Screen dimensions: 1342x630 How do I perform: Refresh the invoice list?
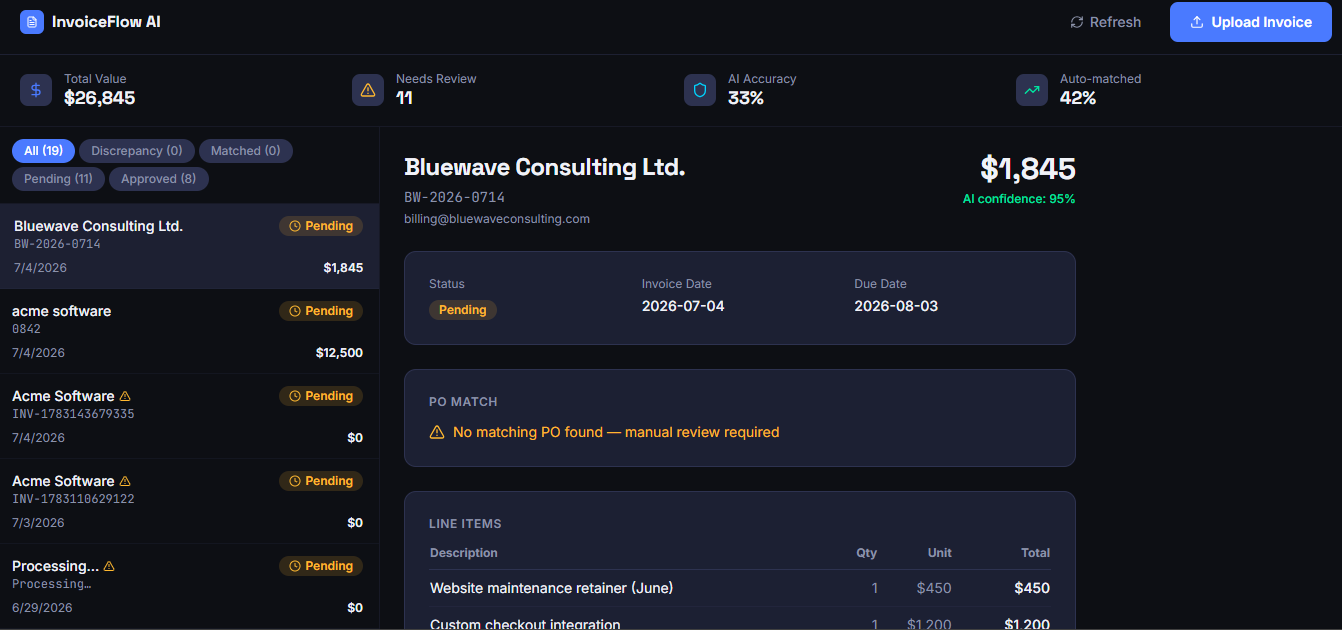[1105, 22]
